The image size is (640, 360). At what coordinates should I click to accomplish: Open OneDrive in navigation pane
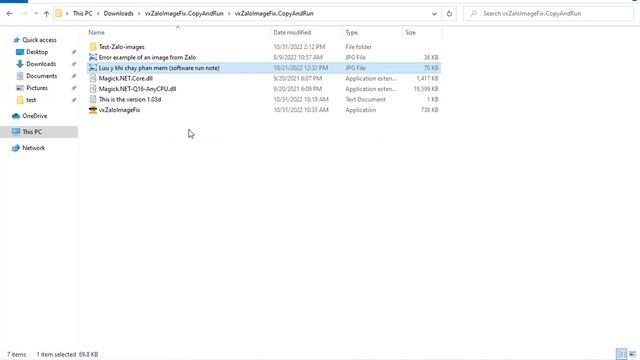[x=35, y=116]
